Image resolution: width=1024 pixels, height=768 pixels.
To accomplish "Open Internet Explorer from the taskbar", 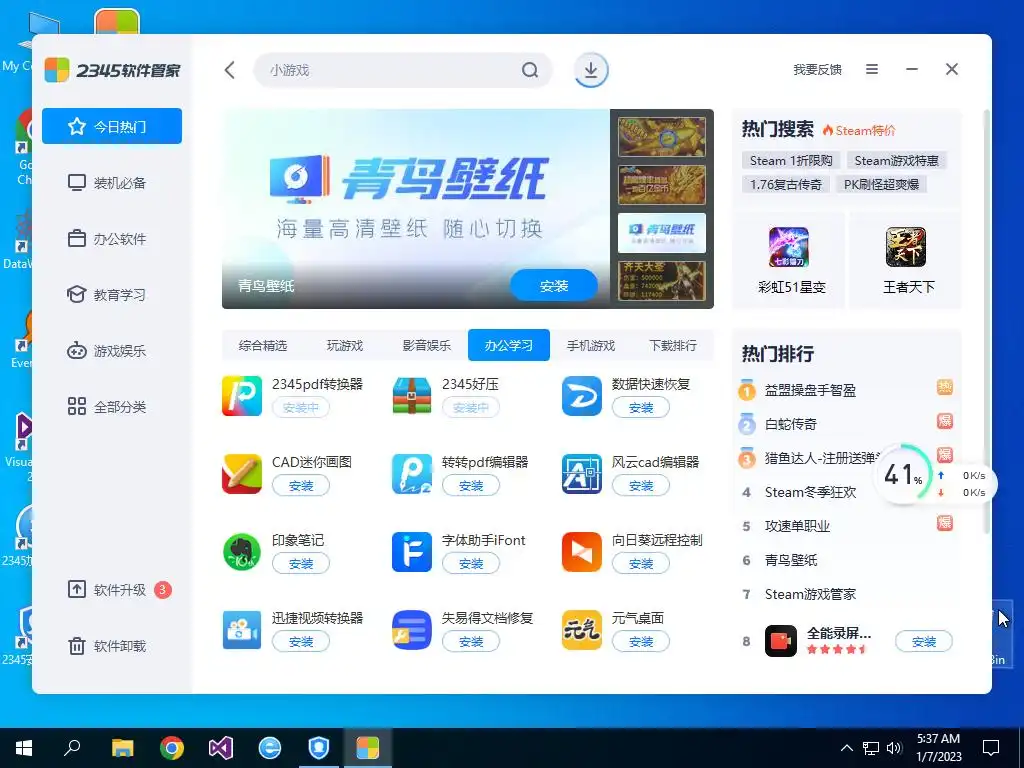I will pyautogui.click(x=270, y=748).
